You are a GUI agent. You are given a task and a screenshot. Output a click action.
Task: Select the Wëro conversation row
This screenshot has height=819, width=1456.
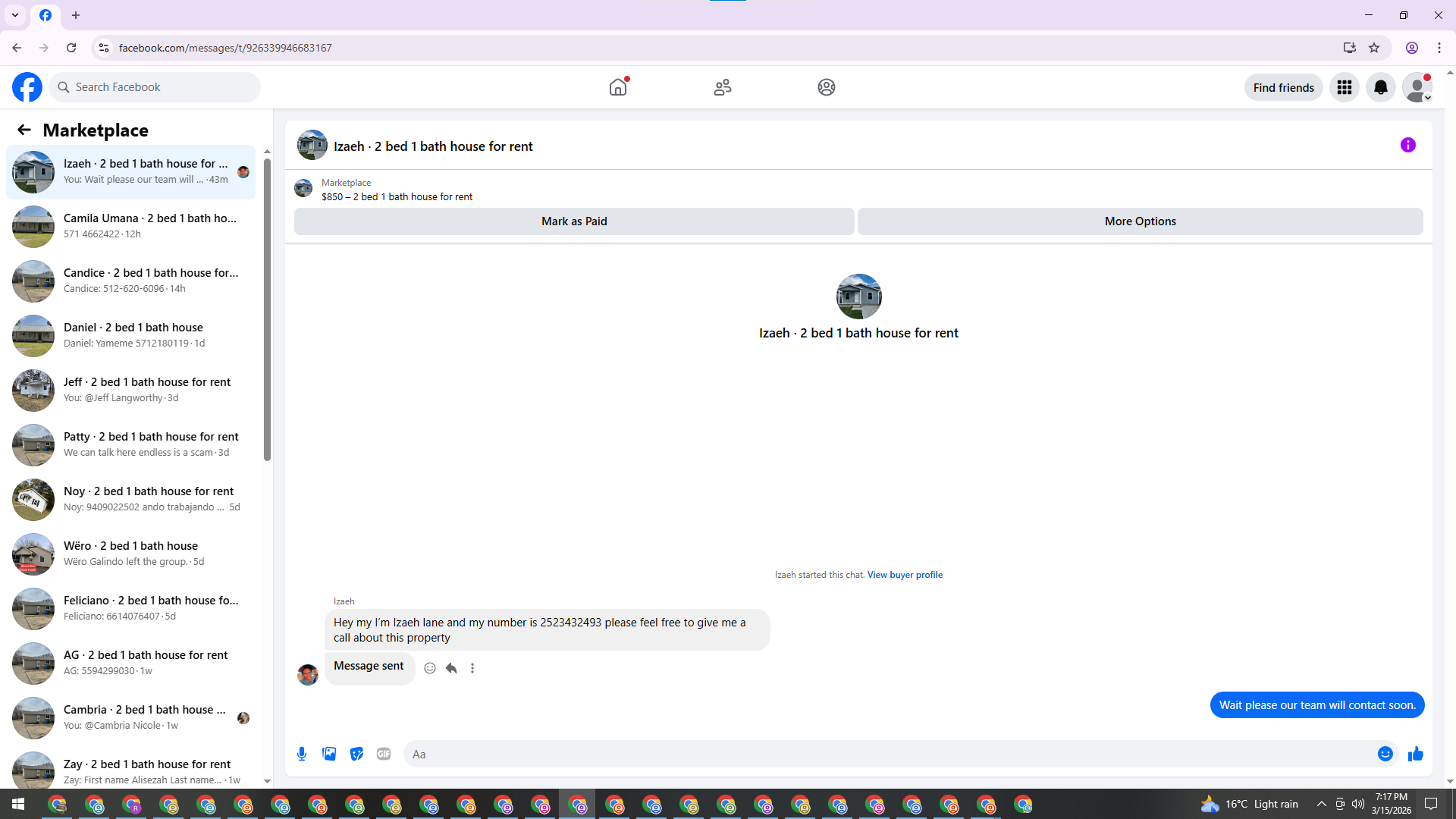[130, 554]
